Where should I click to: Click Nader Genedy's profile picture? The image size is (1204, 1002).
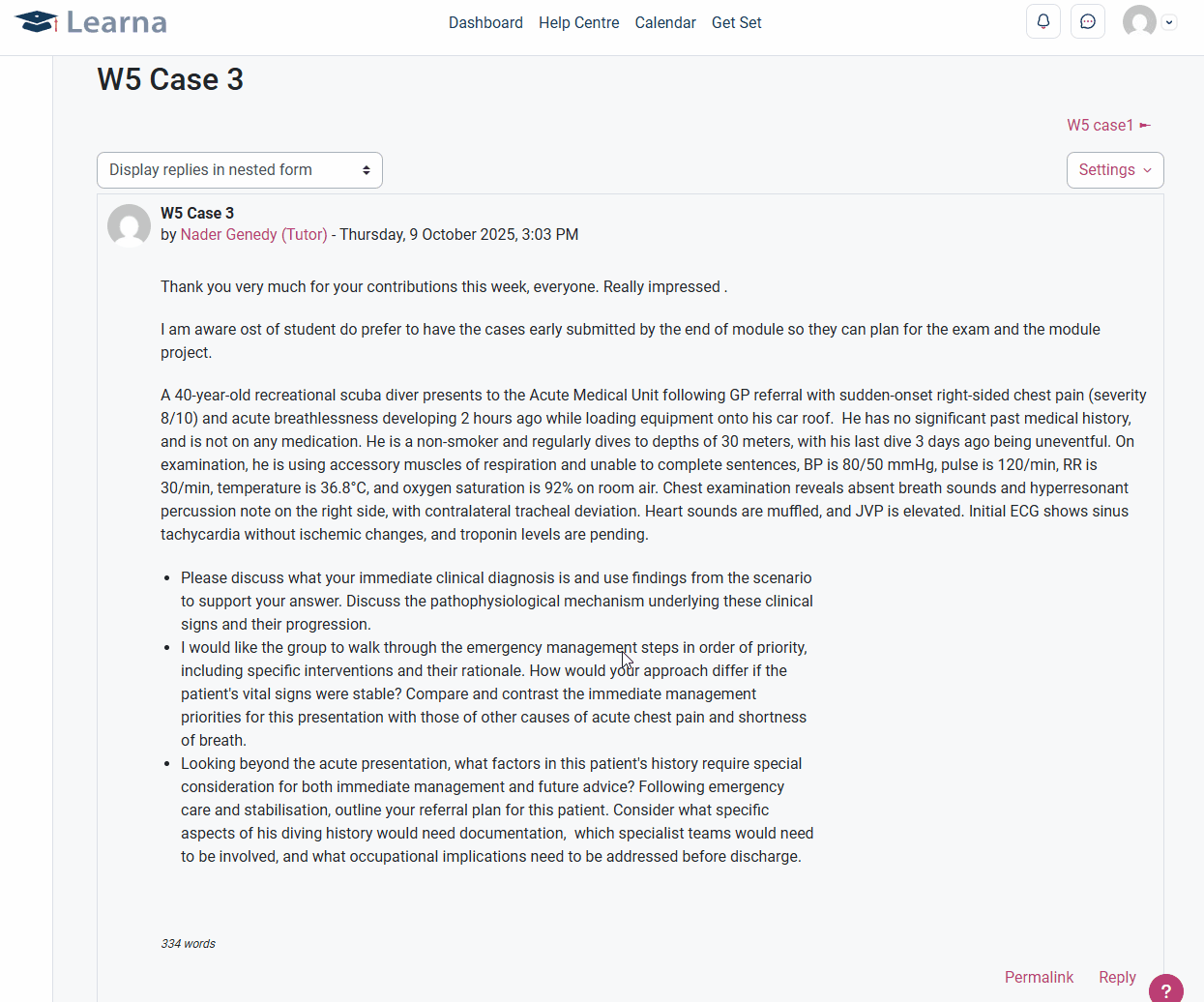pos(129,225)
